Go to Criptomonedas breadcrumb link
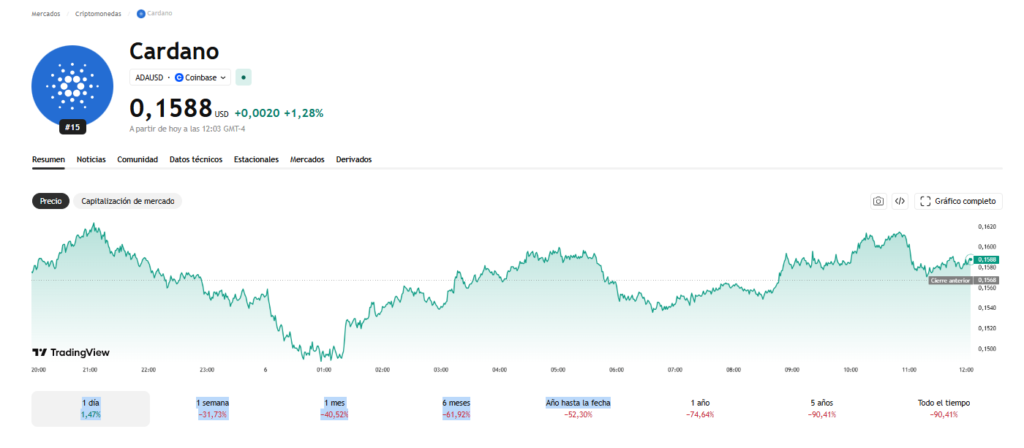 coord(98,14)
